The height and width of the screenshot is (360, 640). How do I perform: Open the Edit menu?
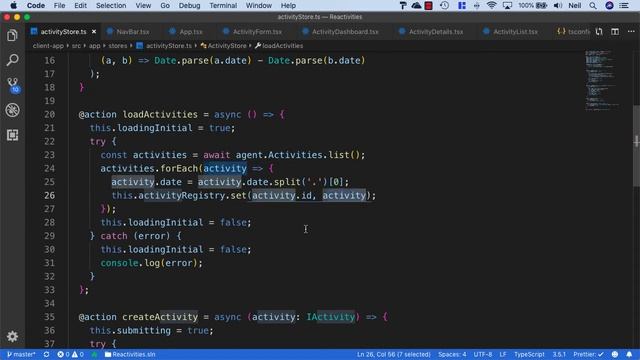click(x=80, y=5)
